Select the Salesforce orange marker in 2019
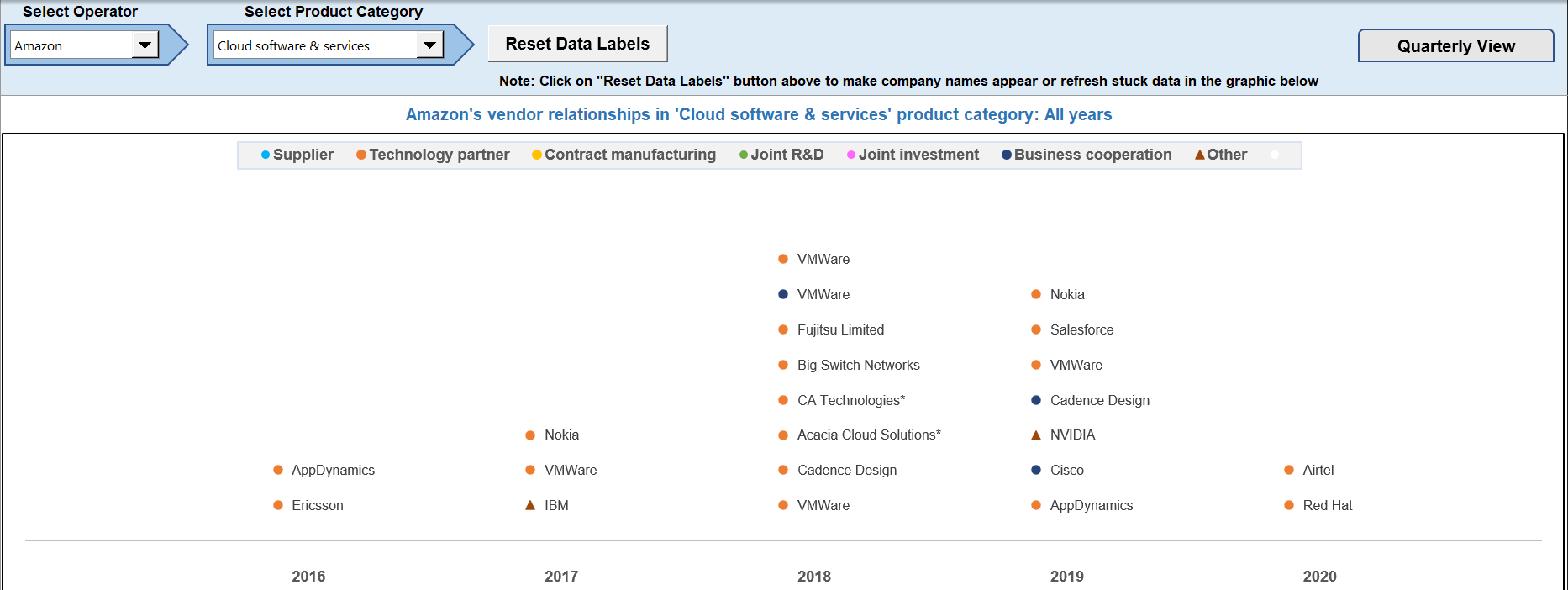 [1036, 329]
